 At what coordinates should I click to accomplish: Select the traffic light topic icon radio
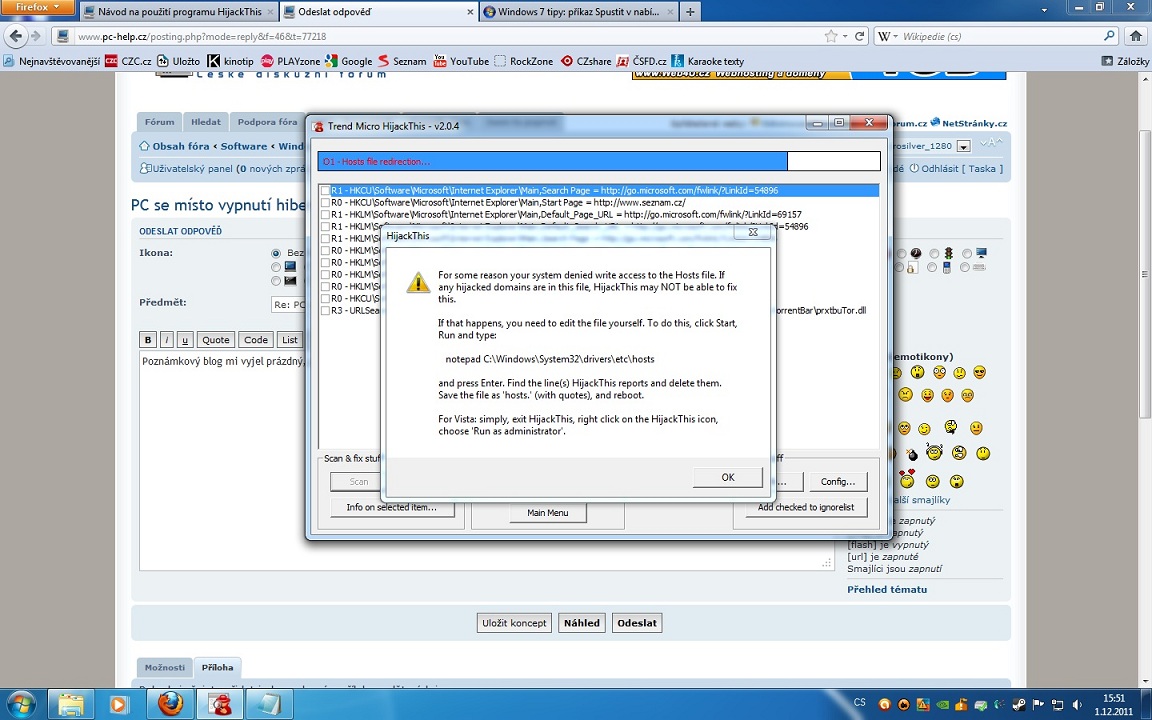(x=935, y=253)
